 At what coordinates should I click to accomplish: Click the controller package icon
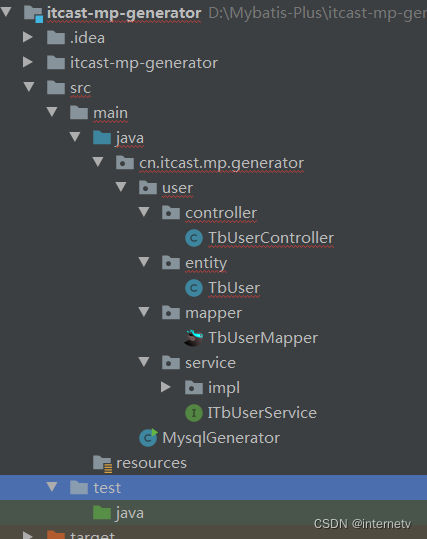(171, 212)
